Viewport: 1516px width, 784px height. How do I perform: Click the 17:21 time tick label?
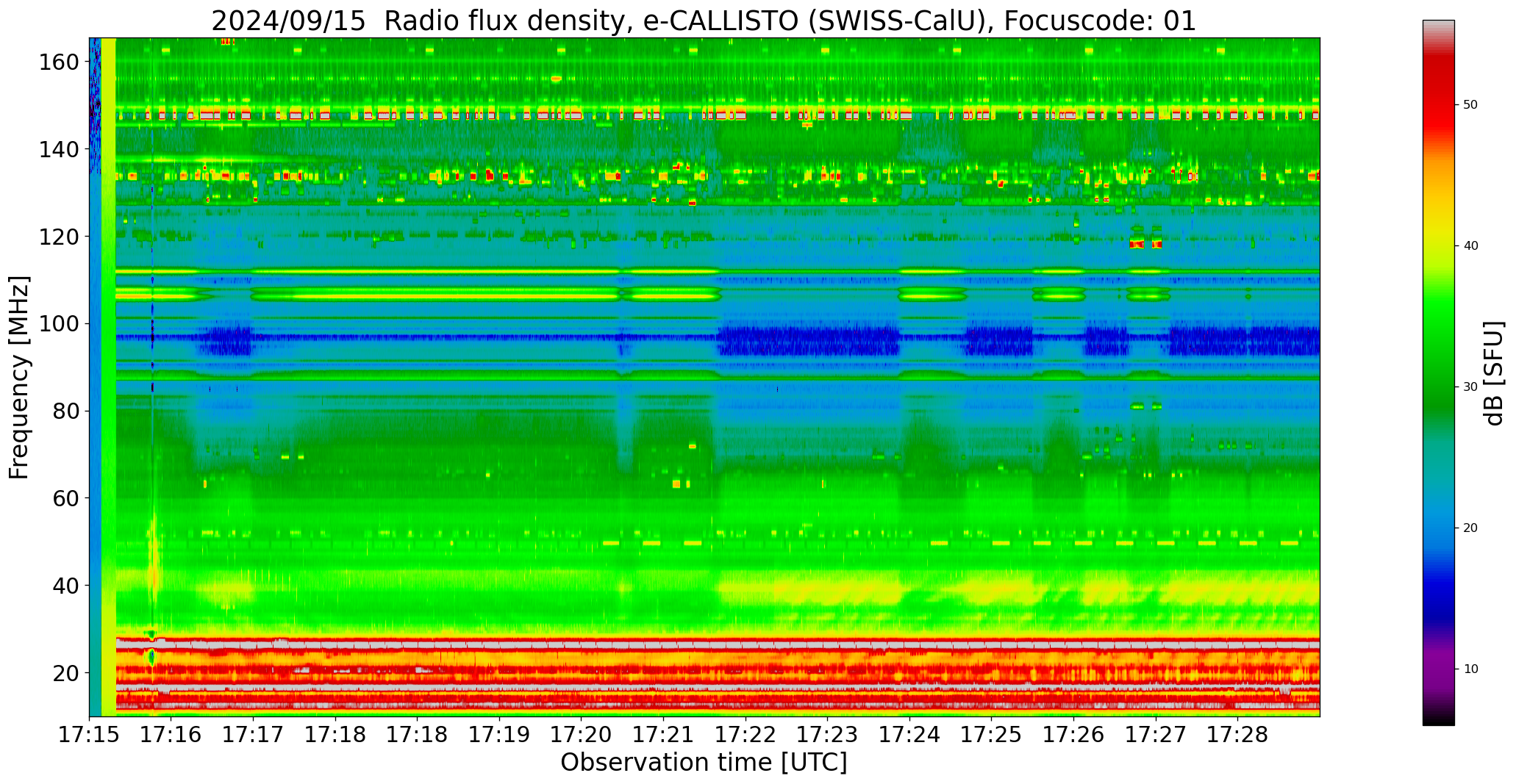(663, 735)
